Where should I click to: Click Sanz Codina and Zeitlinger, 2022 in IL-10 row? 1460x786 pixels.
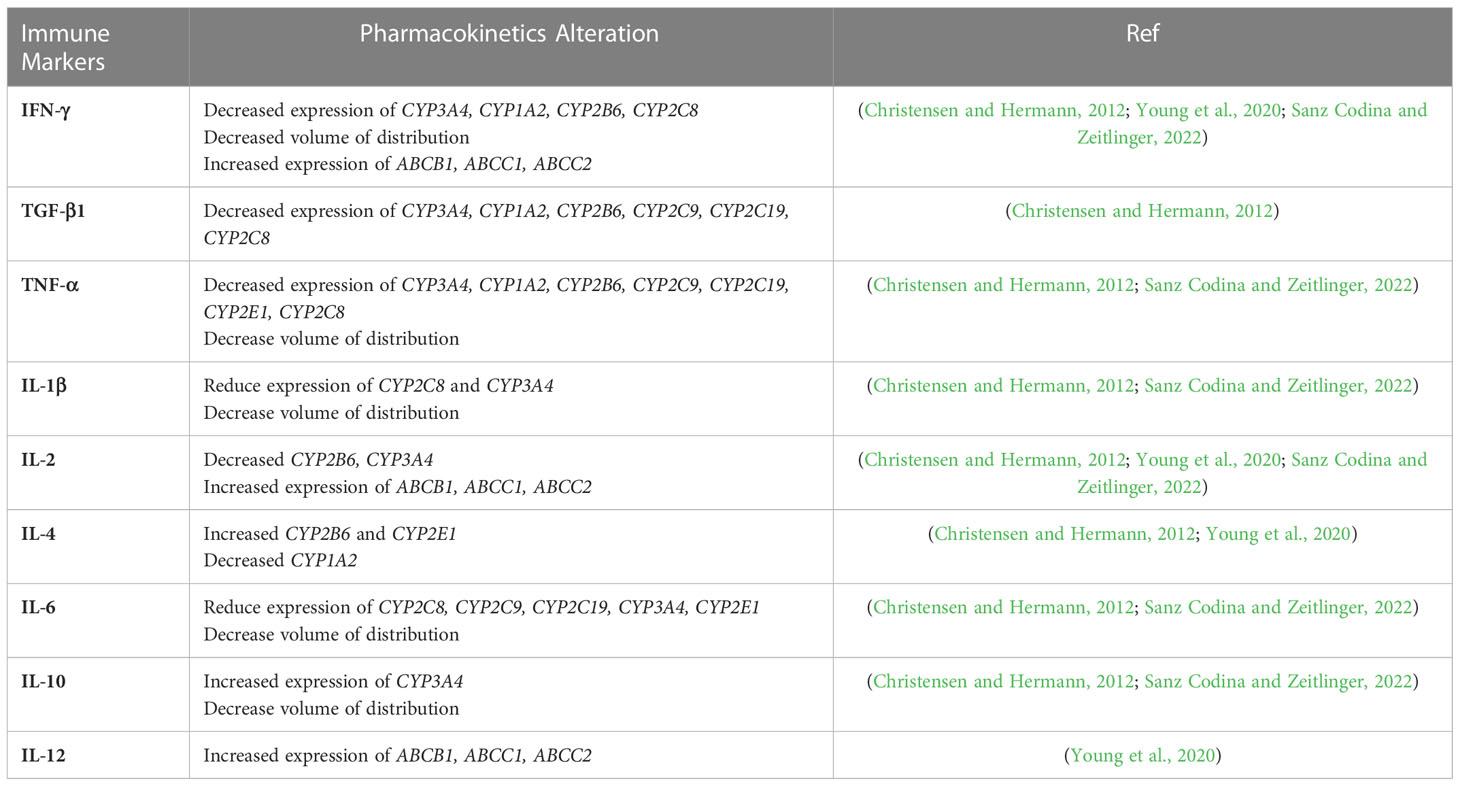pos(1279,681)
